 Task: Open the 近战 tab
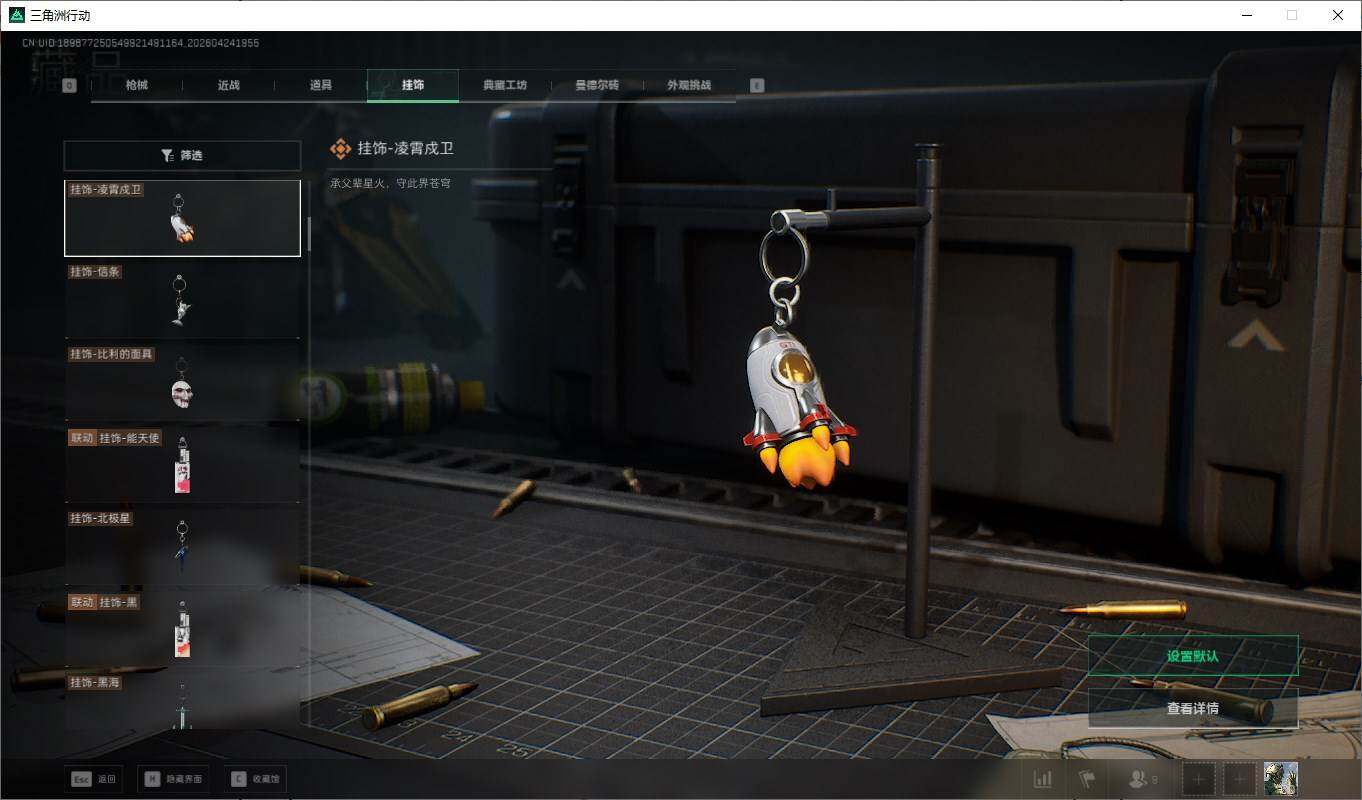coord(229,85)
